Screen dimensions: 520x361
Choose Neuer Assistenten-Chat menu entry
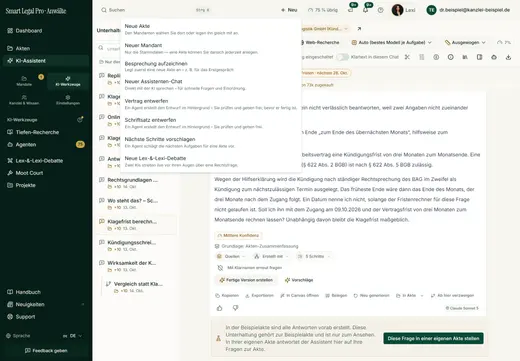211,85
